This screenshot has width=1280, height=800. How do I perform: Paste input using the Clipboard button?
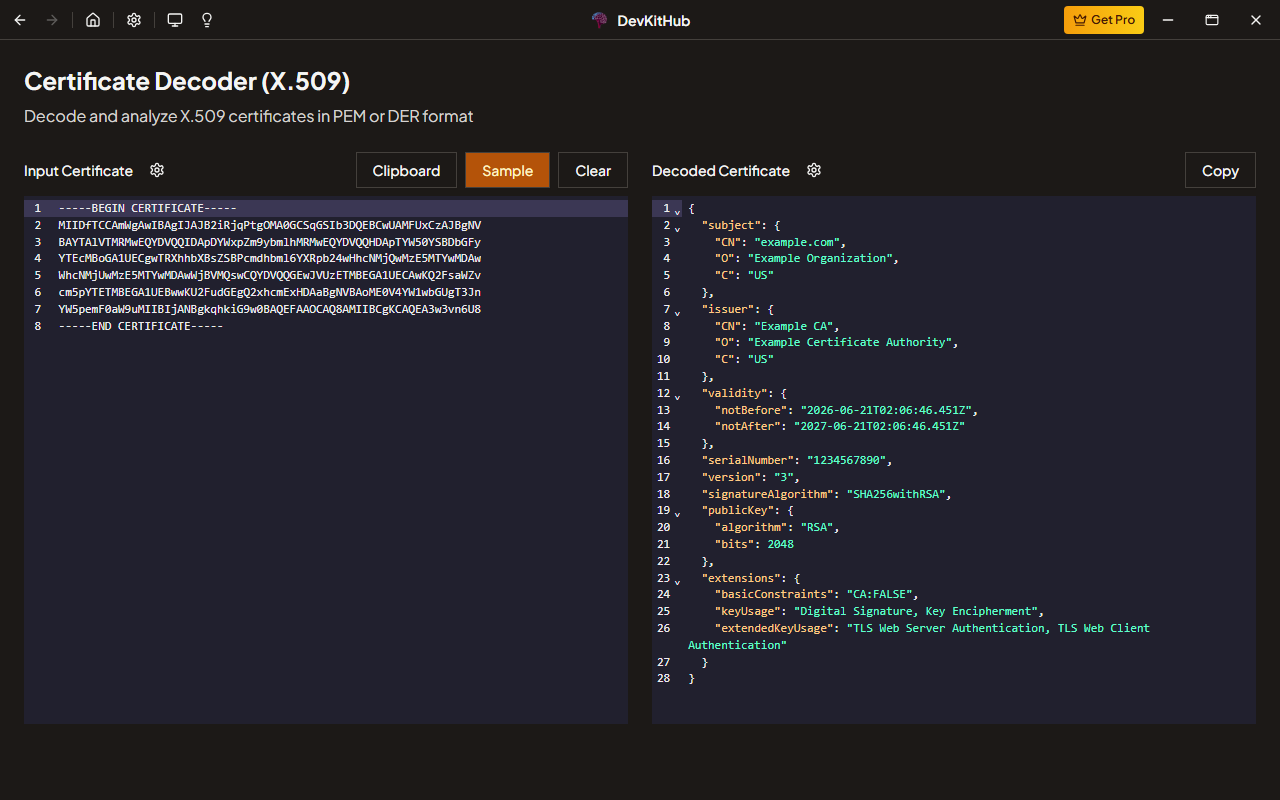click(406, 170)
